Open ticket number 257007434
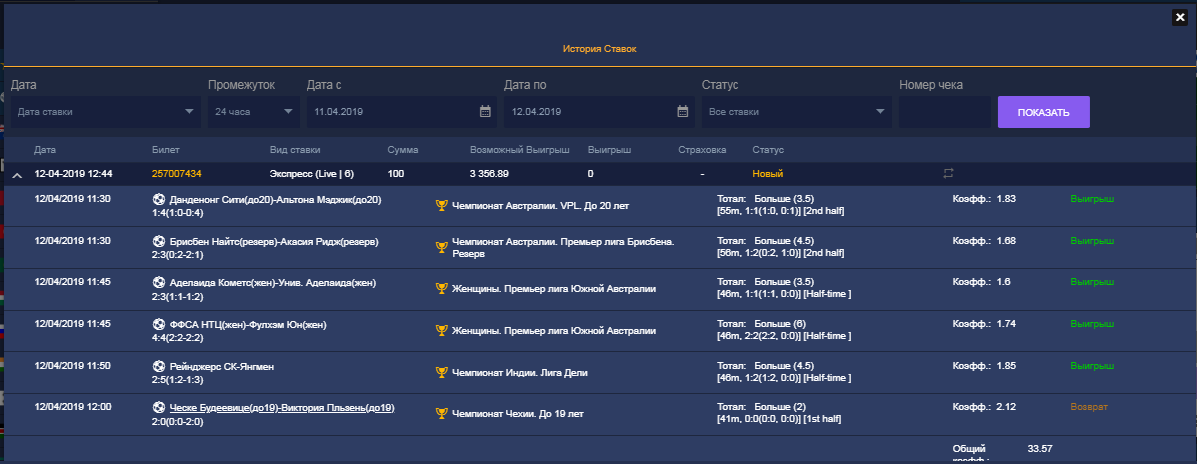 [x=176, y=174]
